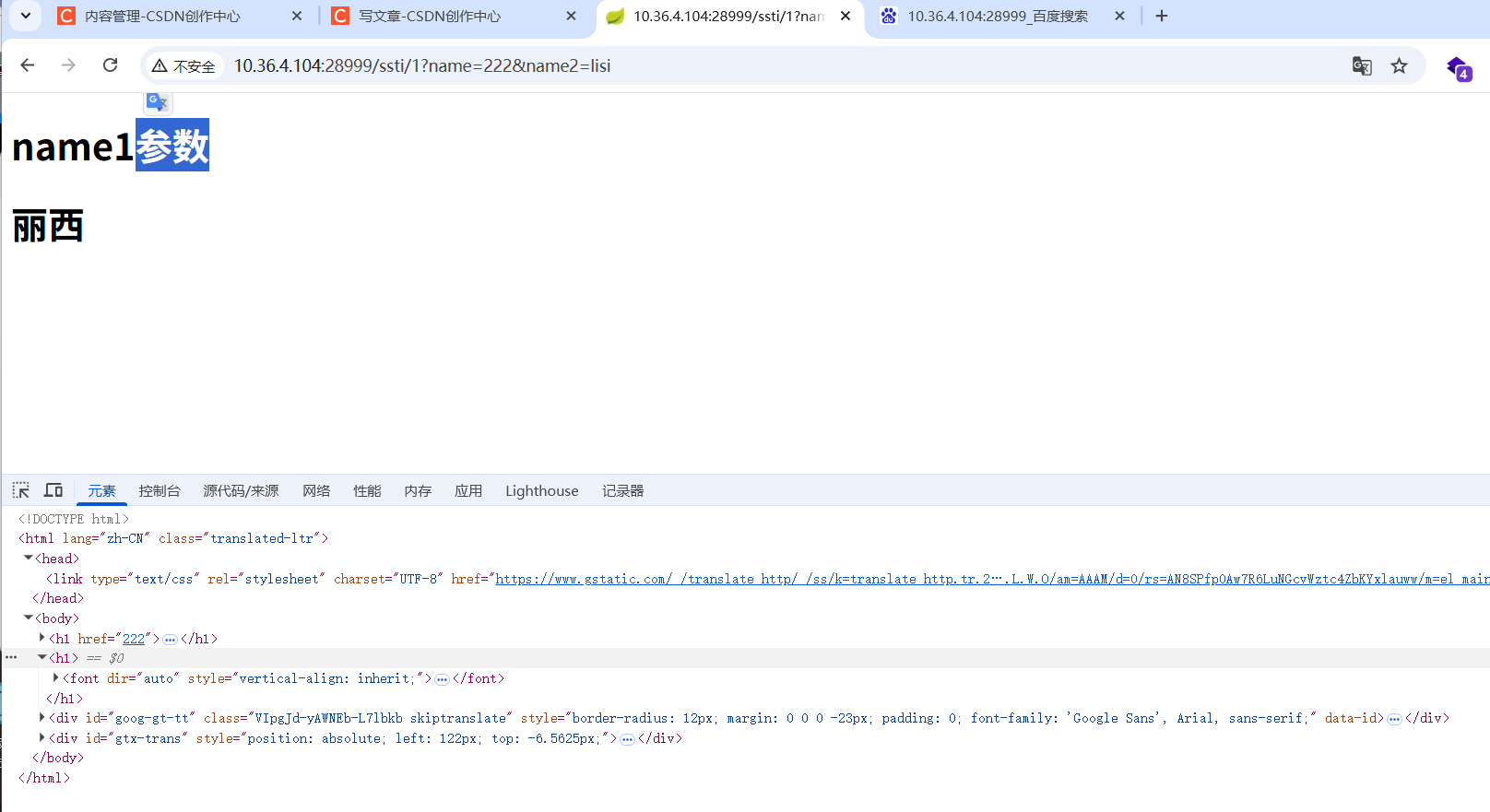Toggle the device toolbar icon
The height and width of the screenshot is (812, 1490).
[53, 490]
